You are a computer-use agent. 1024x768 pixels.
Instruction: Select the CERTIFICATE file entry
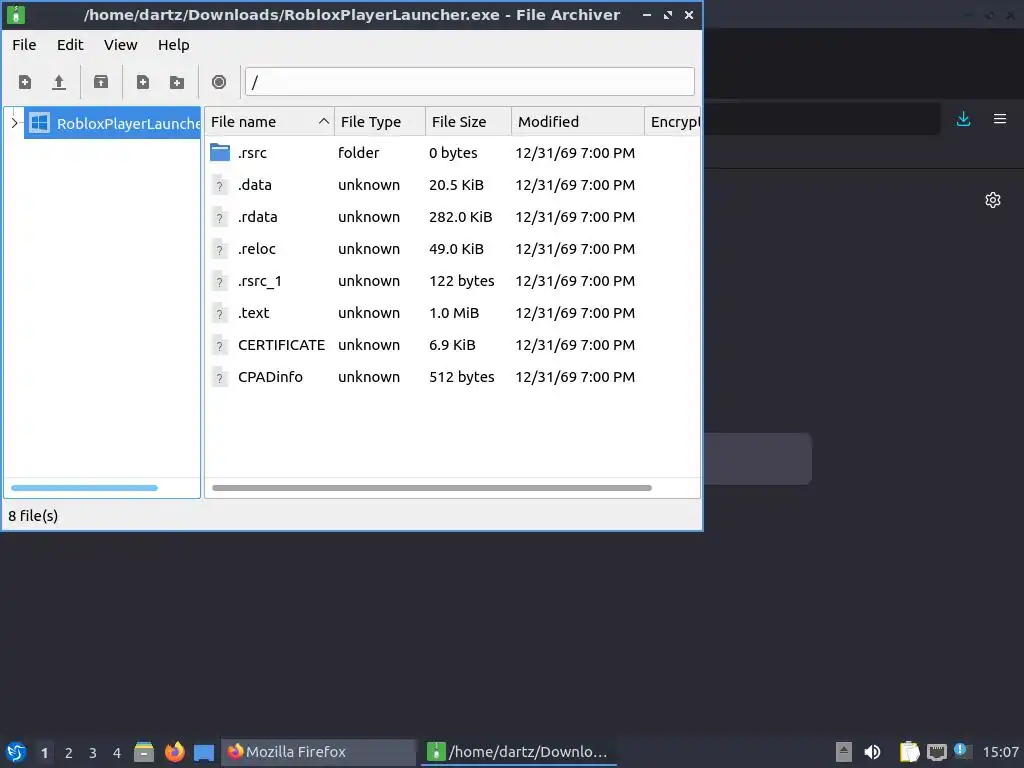453,345
